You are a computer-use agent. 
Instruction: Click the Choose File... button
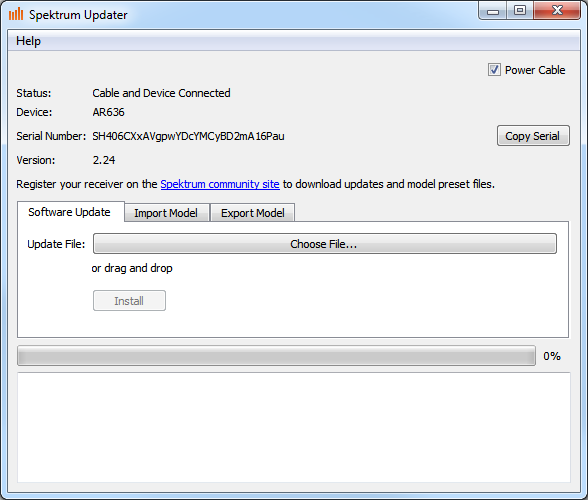click(325, 244)
